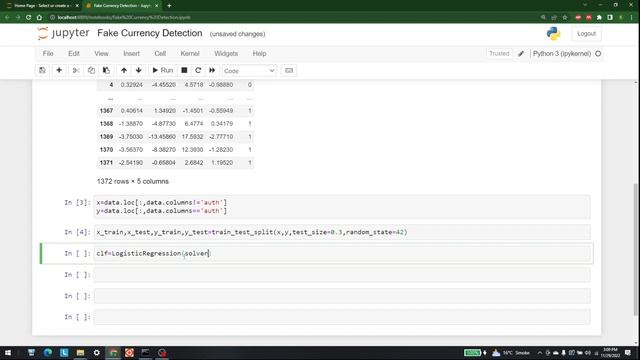Viewport: 640px width, 360px height.
Task: Open the Windows Start menu
Action: point(7,353)
